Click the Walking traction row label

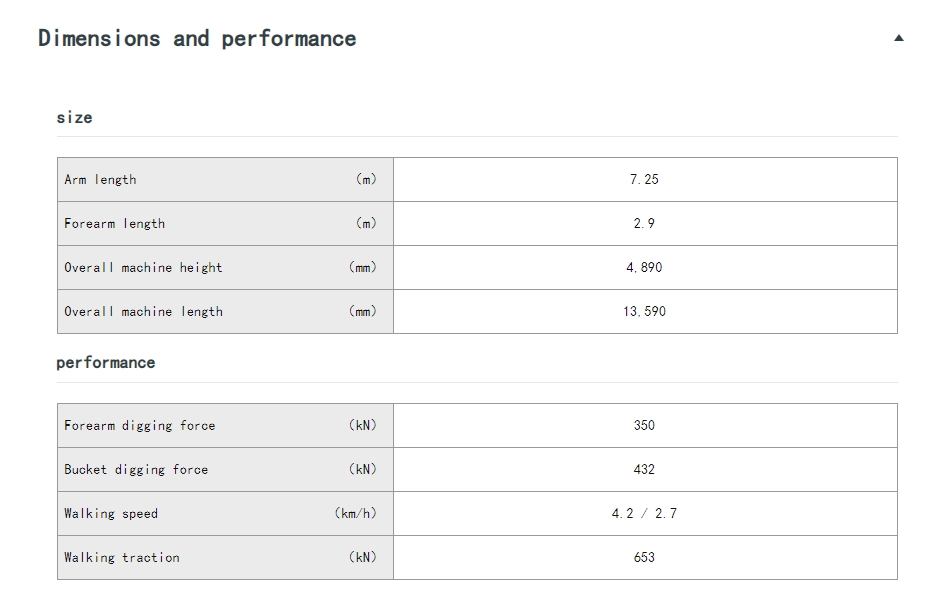point(122,558)
